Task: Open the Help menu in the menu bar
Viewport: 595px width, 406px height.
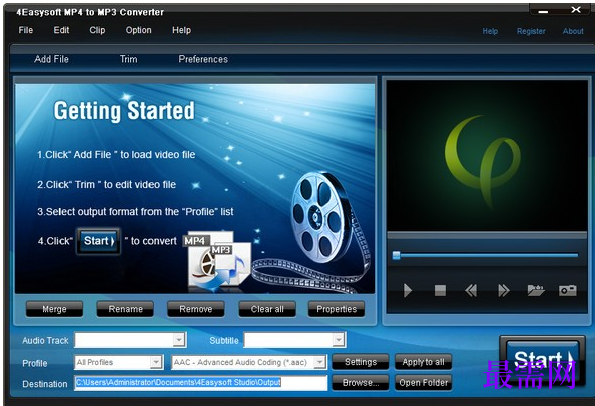Action: pos(181,30)
